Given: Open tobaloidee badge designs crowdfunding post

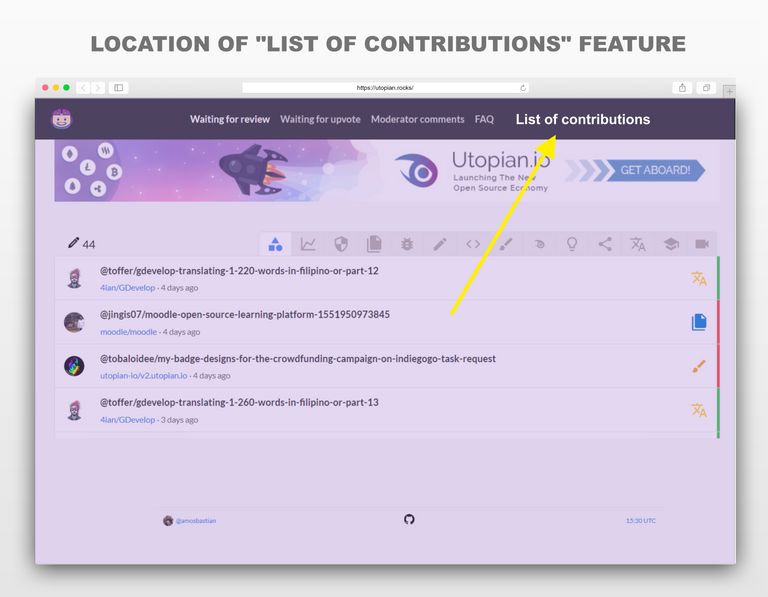Looking at the screenshot, I should point(298,358).
